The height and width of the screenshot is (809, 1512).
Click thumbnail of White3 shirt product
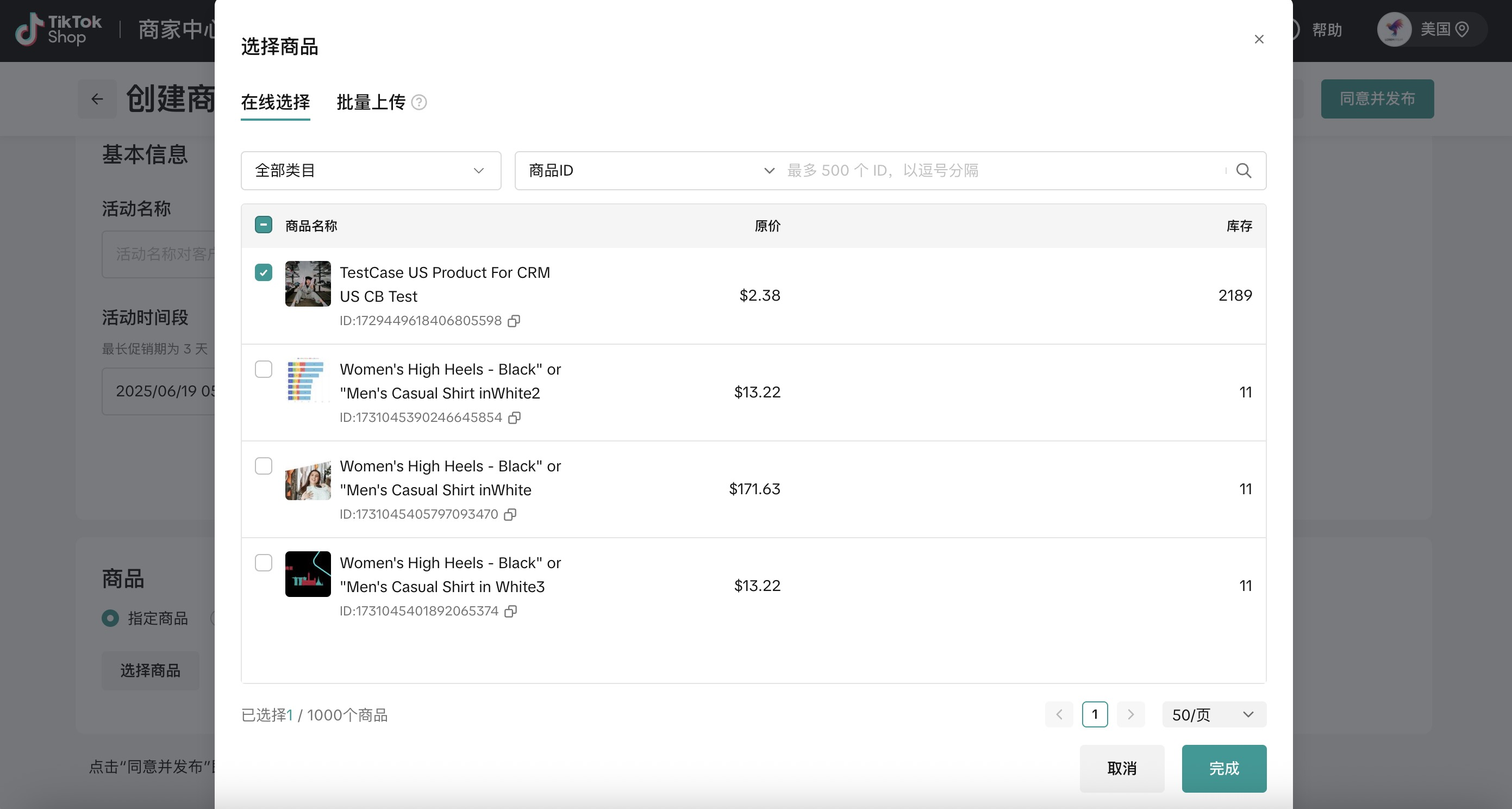(x=308, y=574)
